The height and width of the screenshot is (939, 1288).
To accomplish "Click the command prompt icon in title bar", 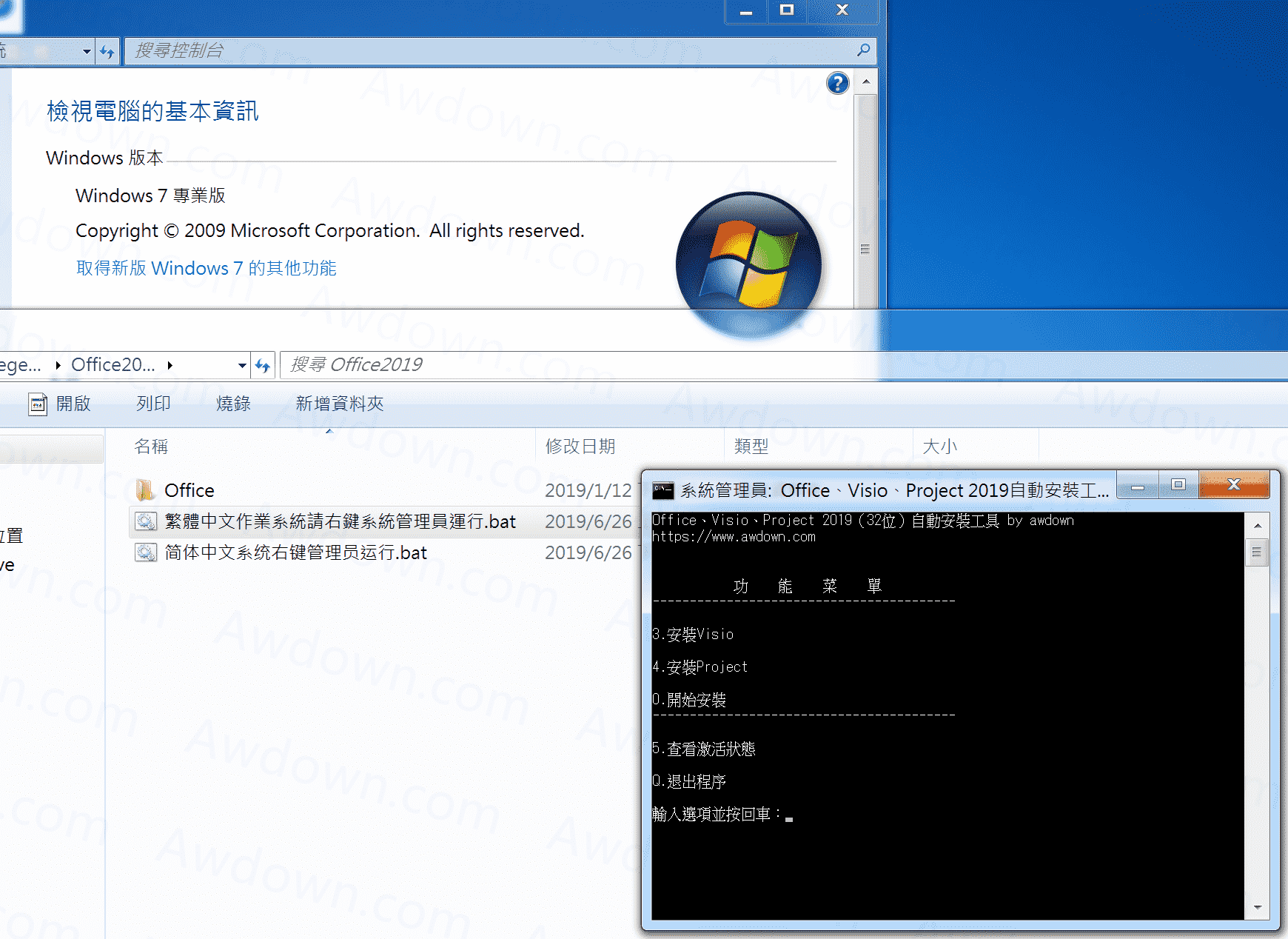I will [x=663, y=490].
